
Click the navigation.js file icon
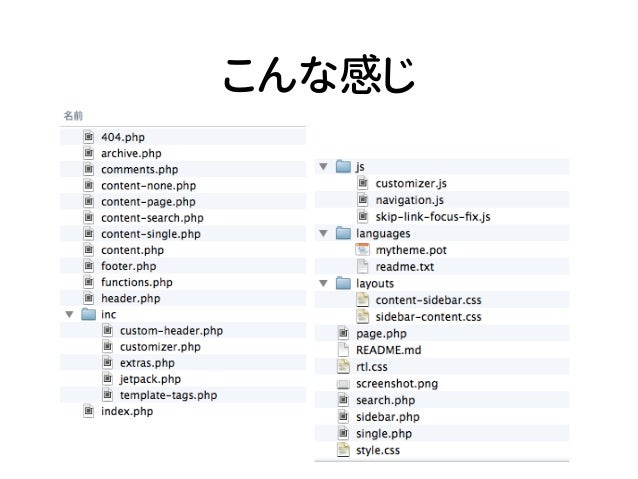tap(363, 200)
